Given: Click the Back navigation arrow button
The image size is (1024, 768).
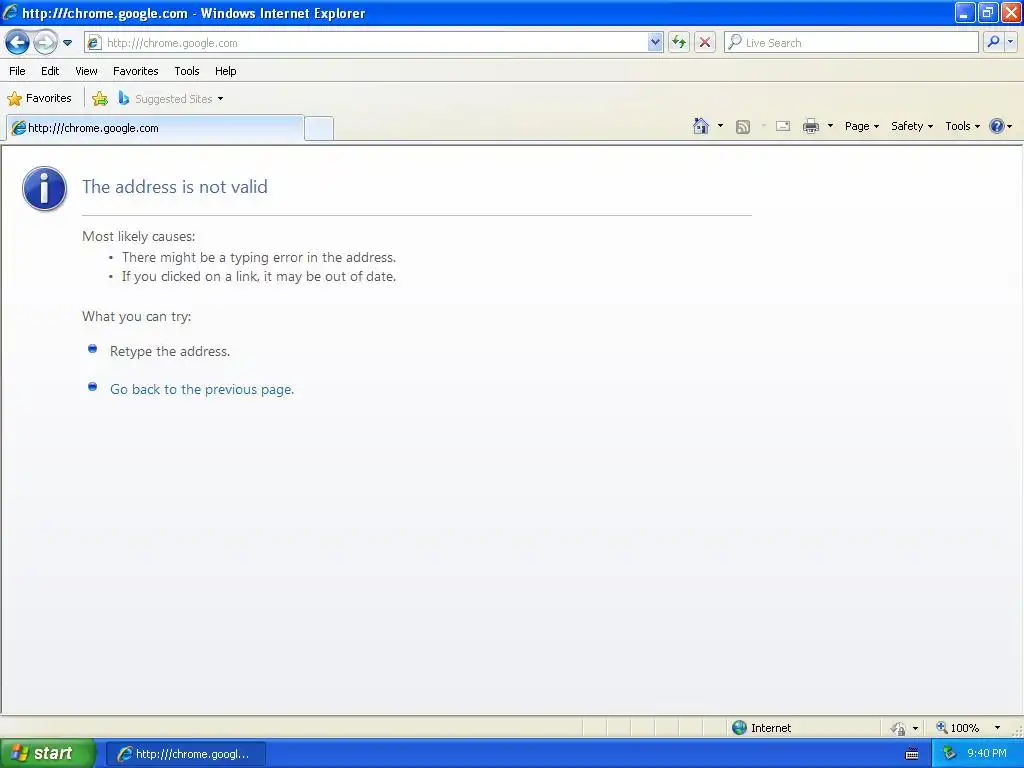Looking at the screenshot, I should click(x=18, y=43).
